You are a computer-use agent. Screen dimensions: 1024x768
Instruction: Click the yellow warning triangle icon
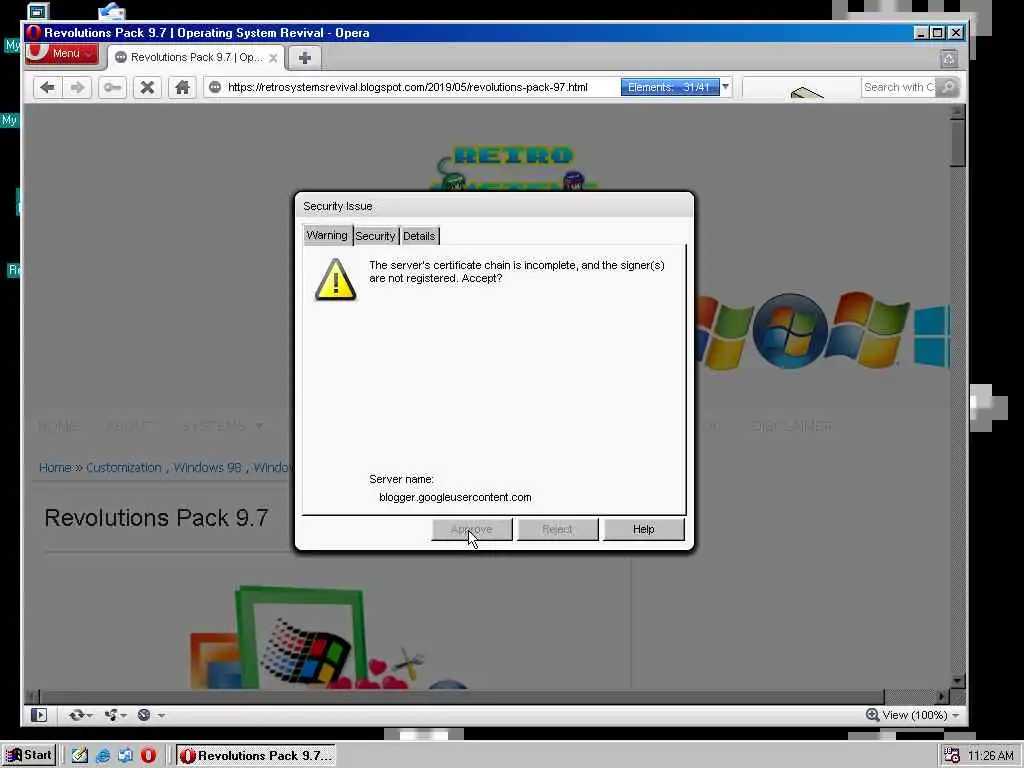click(x=336, y=280)
